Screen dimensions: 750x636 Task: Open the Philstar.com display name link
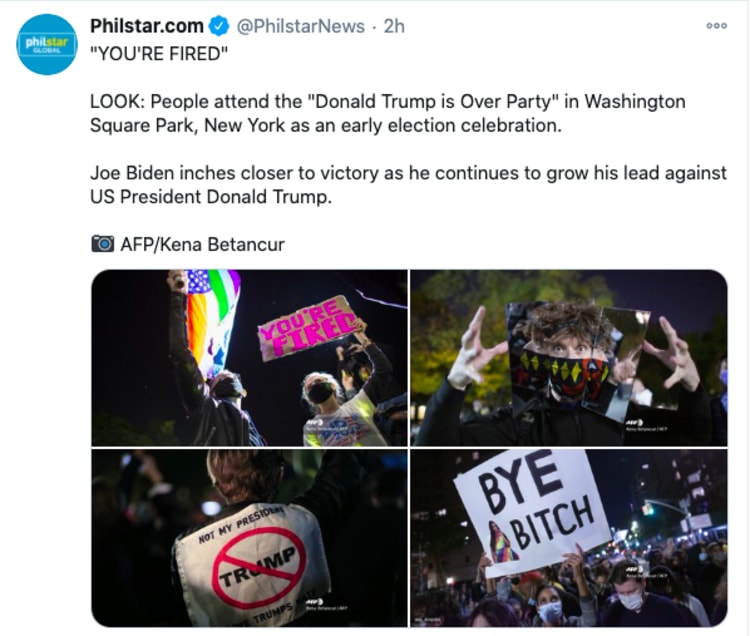pos(147,26)
